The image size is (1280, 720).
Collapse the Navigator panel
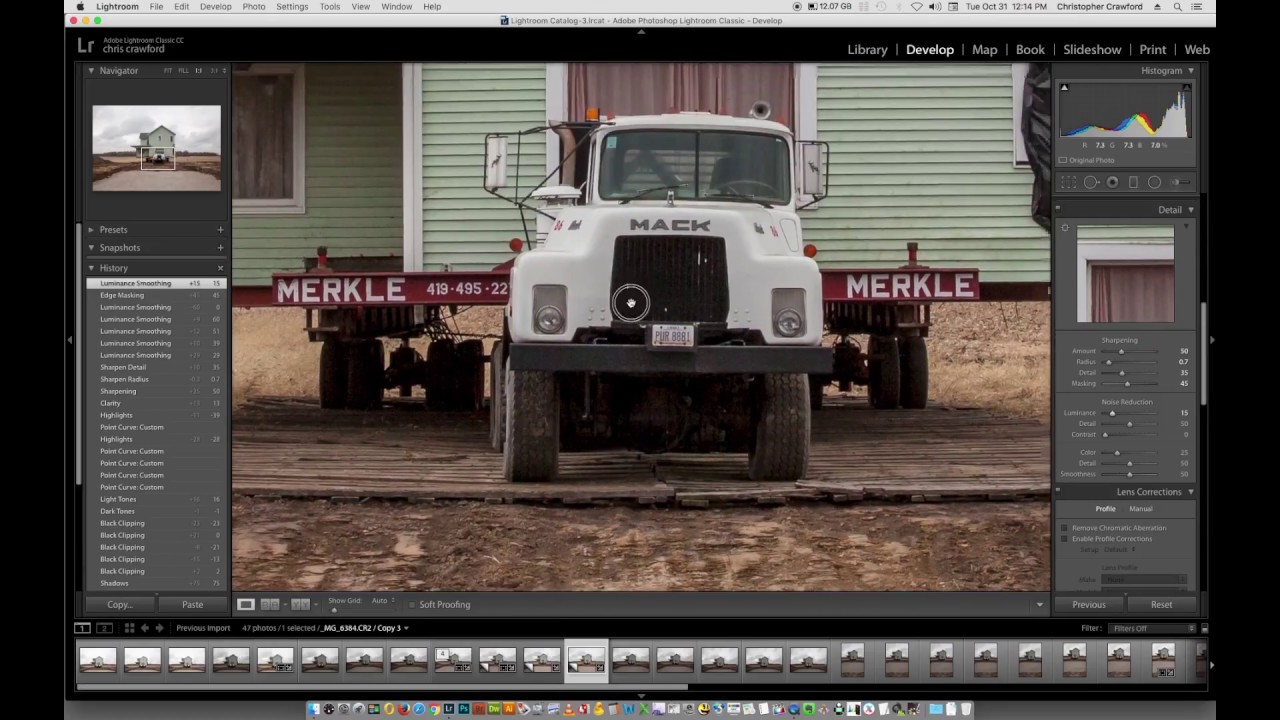(91, 71)
